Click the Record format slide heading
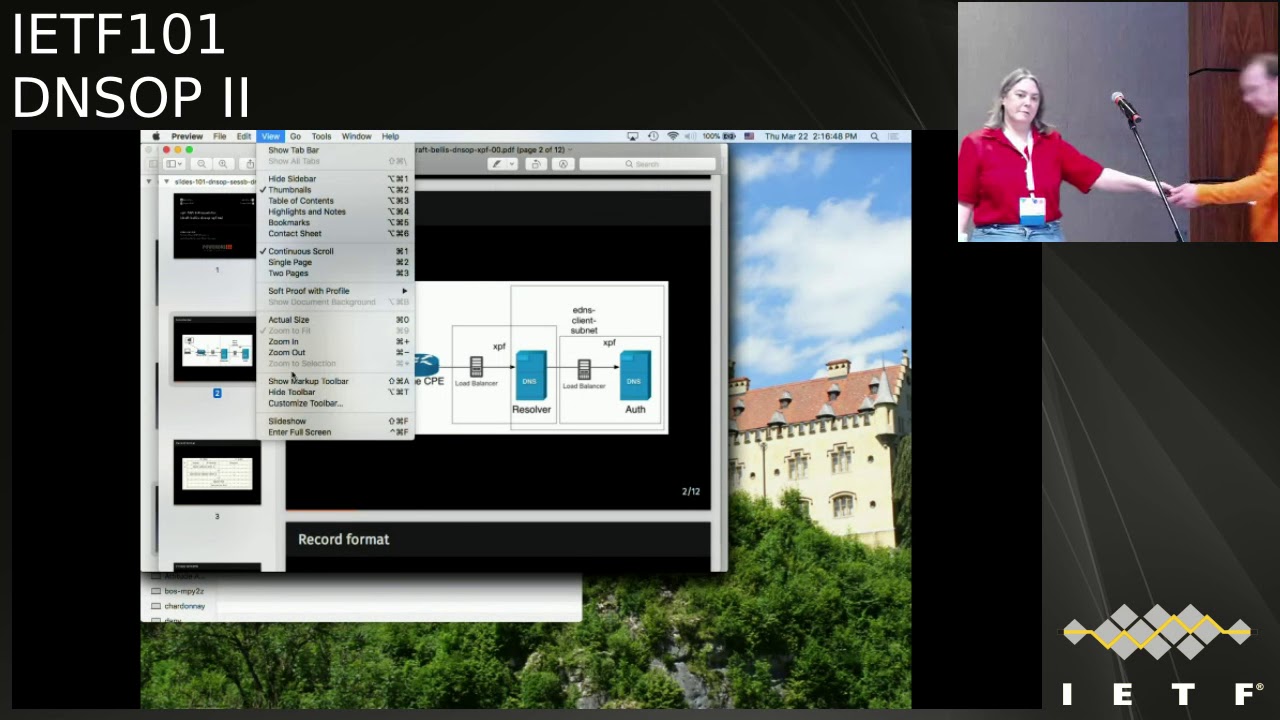 (x=344, y=539)
